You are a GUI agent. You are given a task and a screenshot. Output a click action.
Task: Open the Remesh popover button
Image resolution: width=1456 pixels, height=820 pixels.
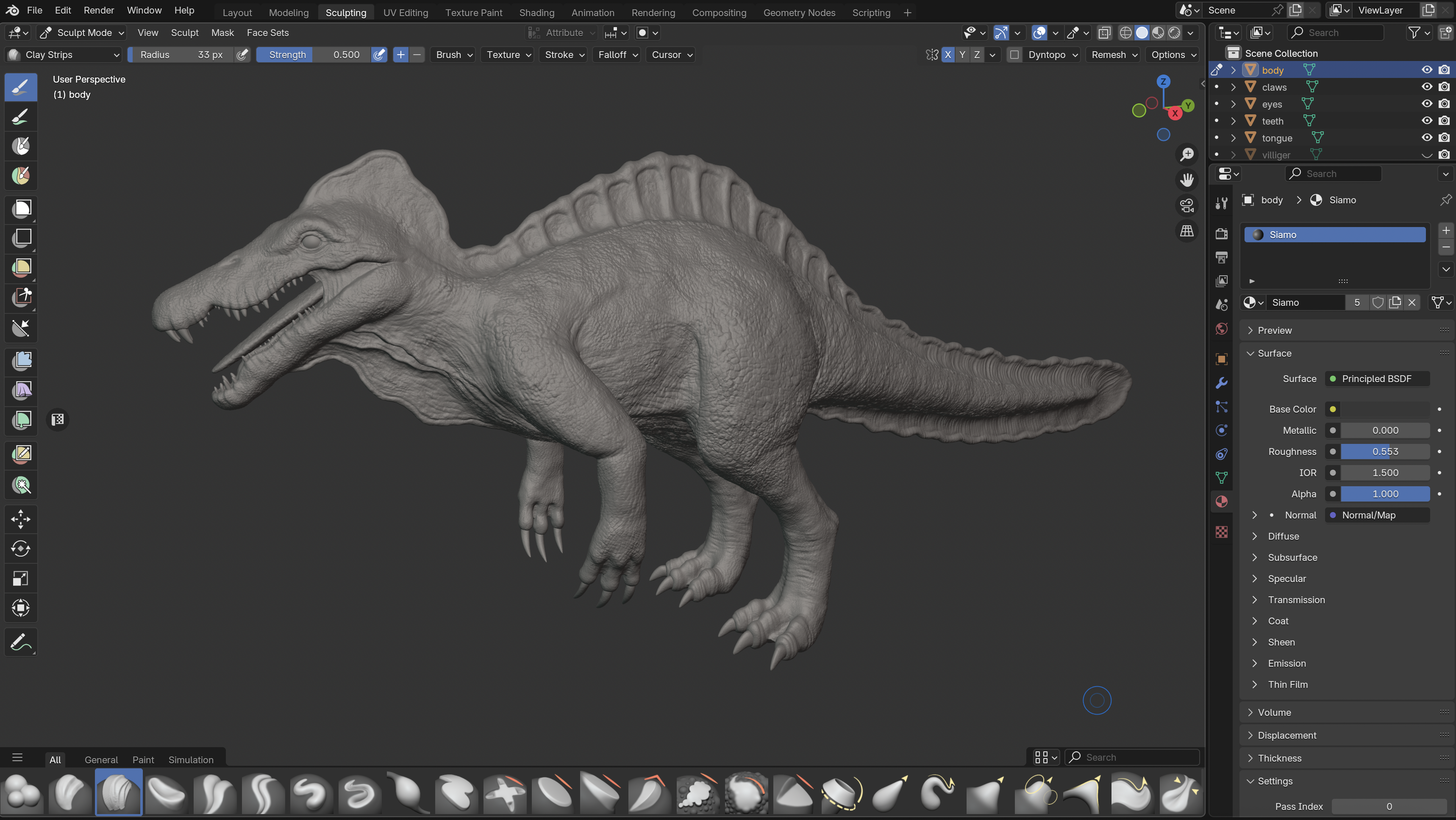pyautogui.click(x=1114, y=55)
